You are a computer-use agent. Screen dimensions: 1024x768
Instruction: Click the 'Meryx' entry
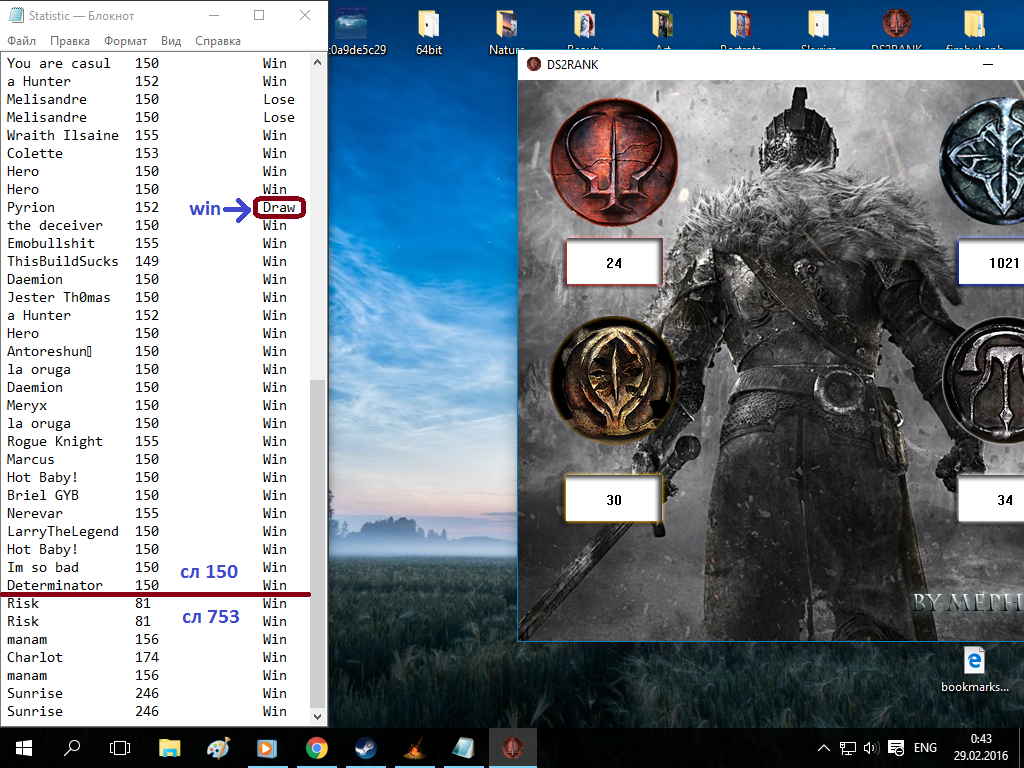click(x=27, y=406)
